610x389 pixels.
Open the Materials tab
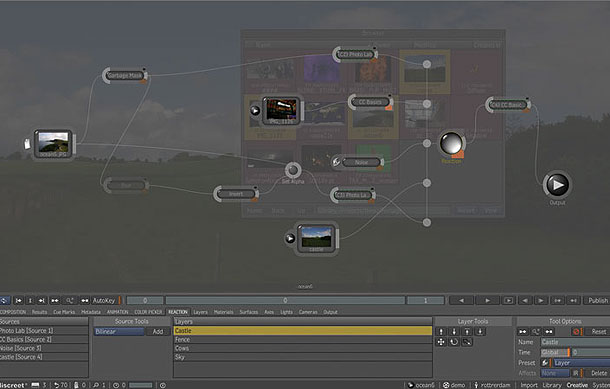[223, 312]
